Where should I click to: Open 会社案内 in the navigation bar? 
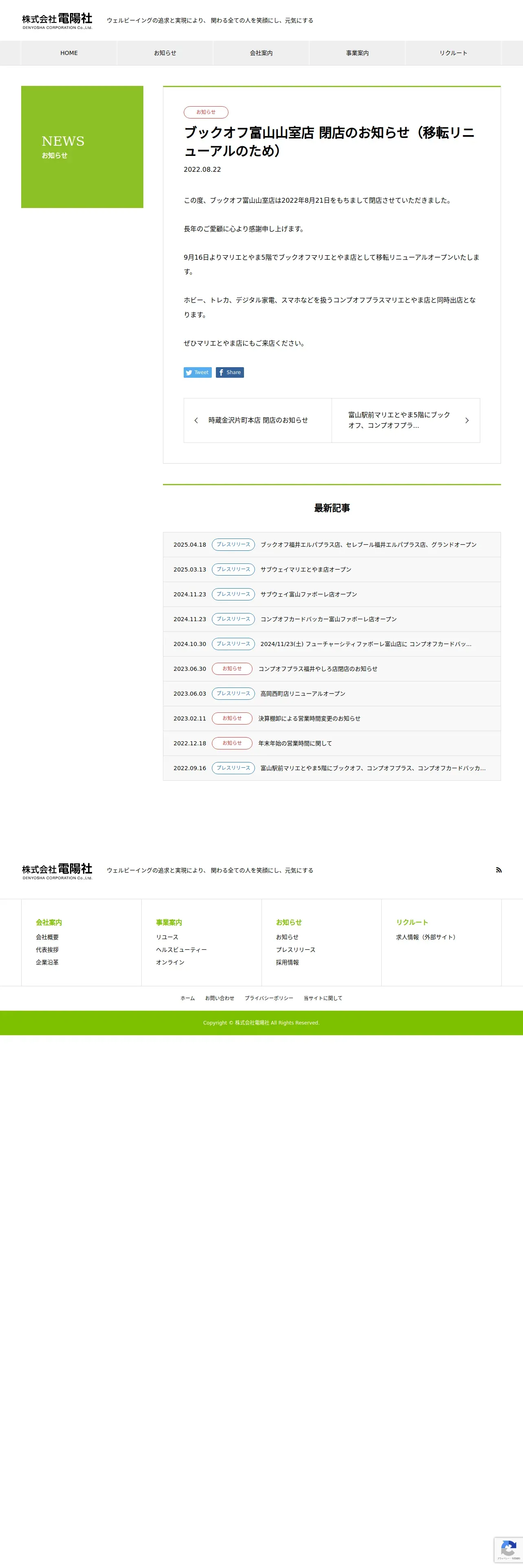(x=261, y=53)
